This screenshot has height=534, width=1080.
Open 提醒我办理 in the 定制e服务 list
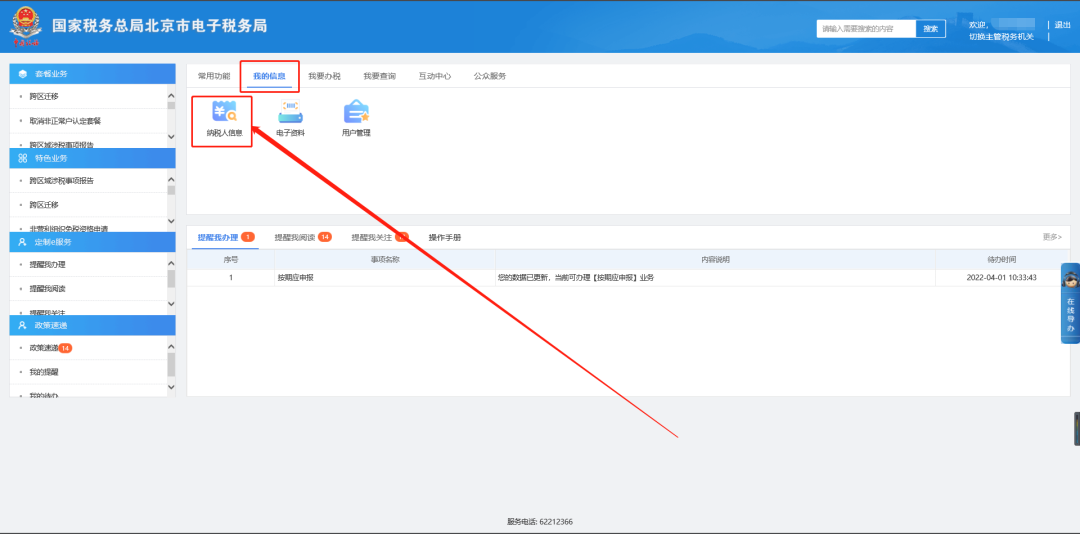click(48, 265)
